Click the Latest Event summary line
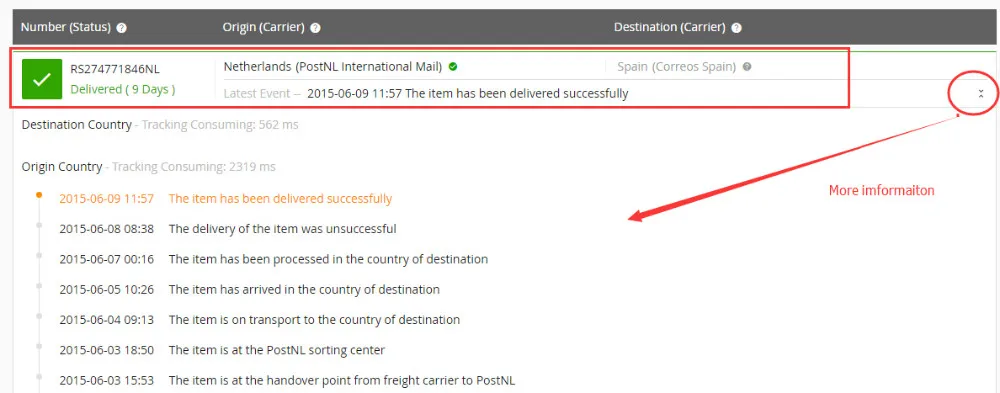The width and height of the screenshot is (1000, 393). tap(426, 94)
